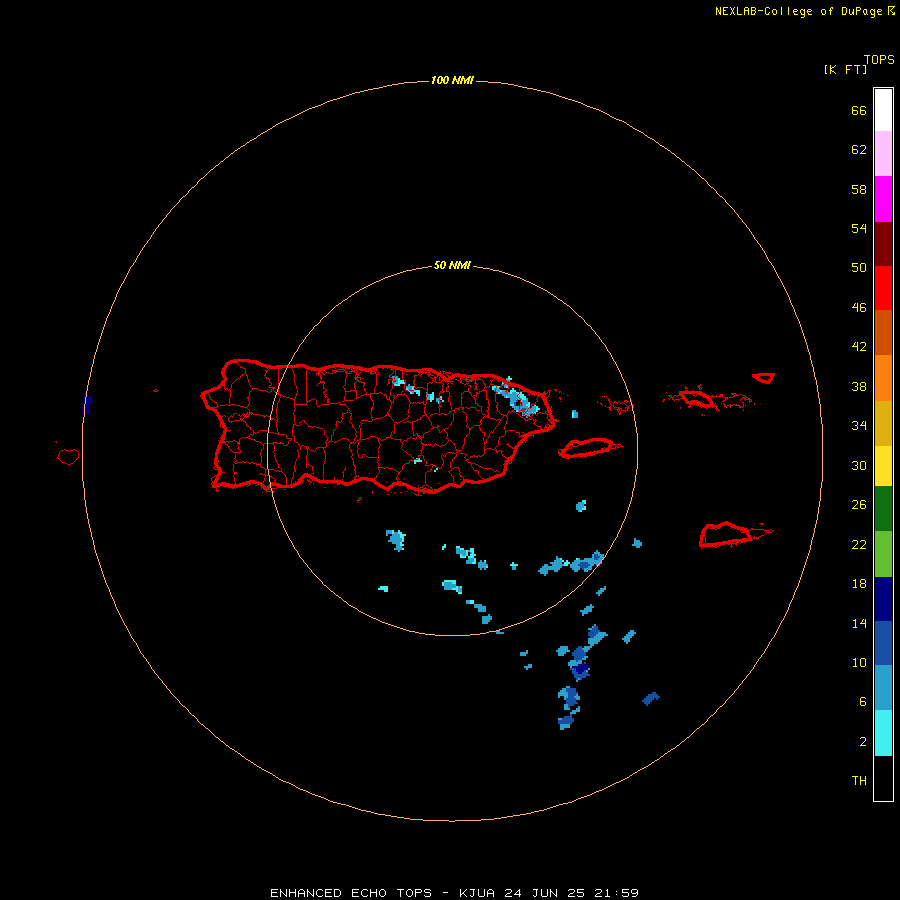Select the bright red swatch near 50
Viewport: 900px width, 900px height.
tap(883, 288)
